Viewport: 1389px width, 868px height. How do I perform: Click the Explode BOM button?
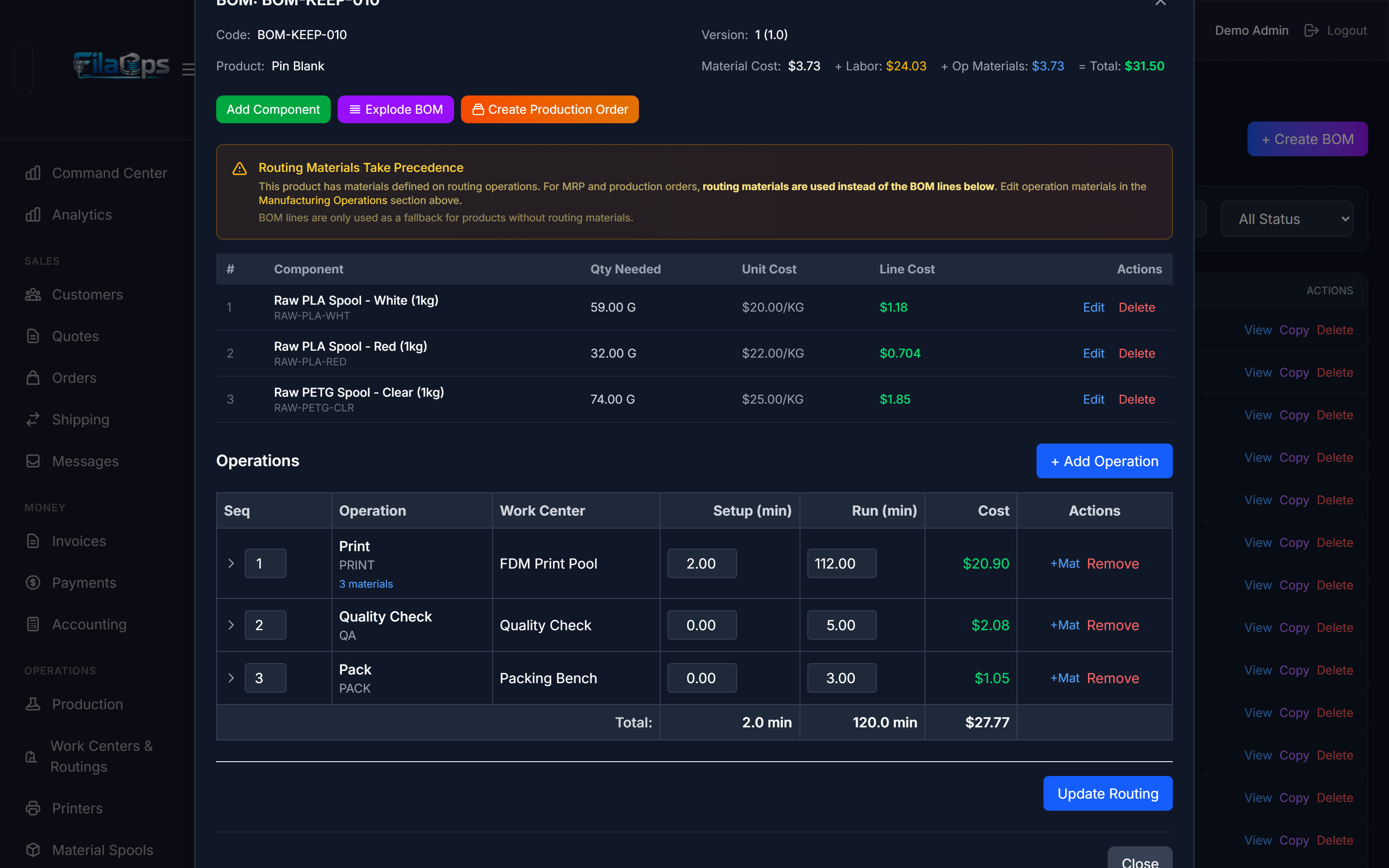coord(395,109)
